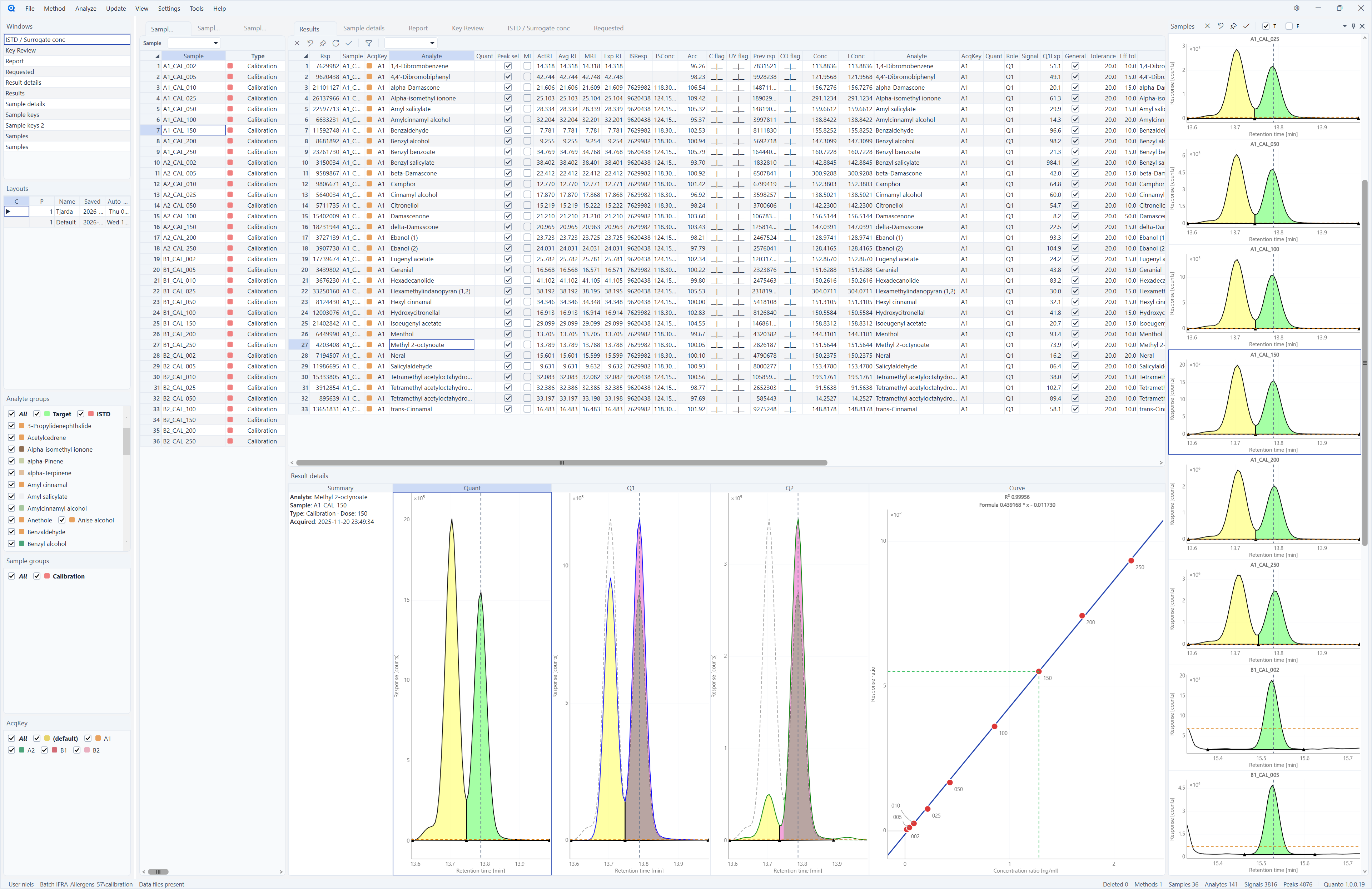Click the current-row arrow in Layouts table

coord(8,212)
